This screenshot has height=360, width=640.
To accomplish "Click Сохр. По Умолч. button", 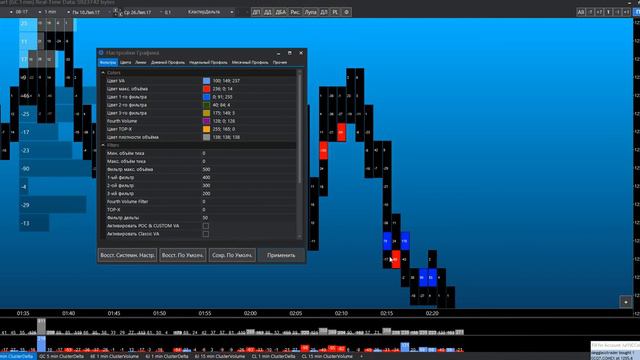I will 232,255.
